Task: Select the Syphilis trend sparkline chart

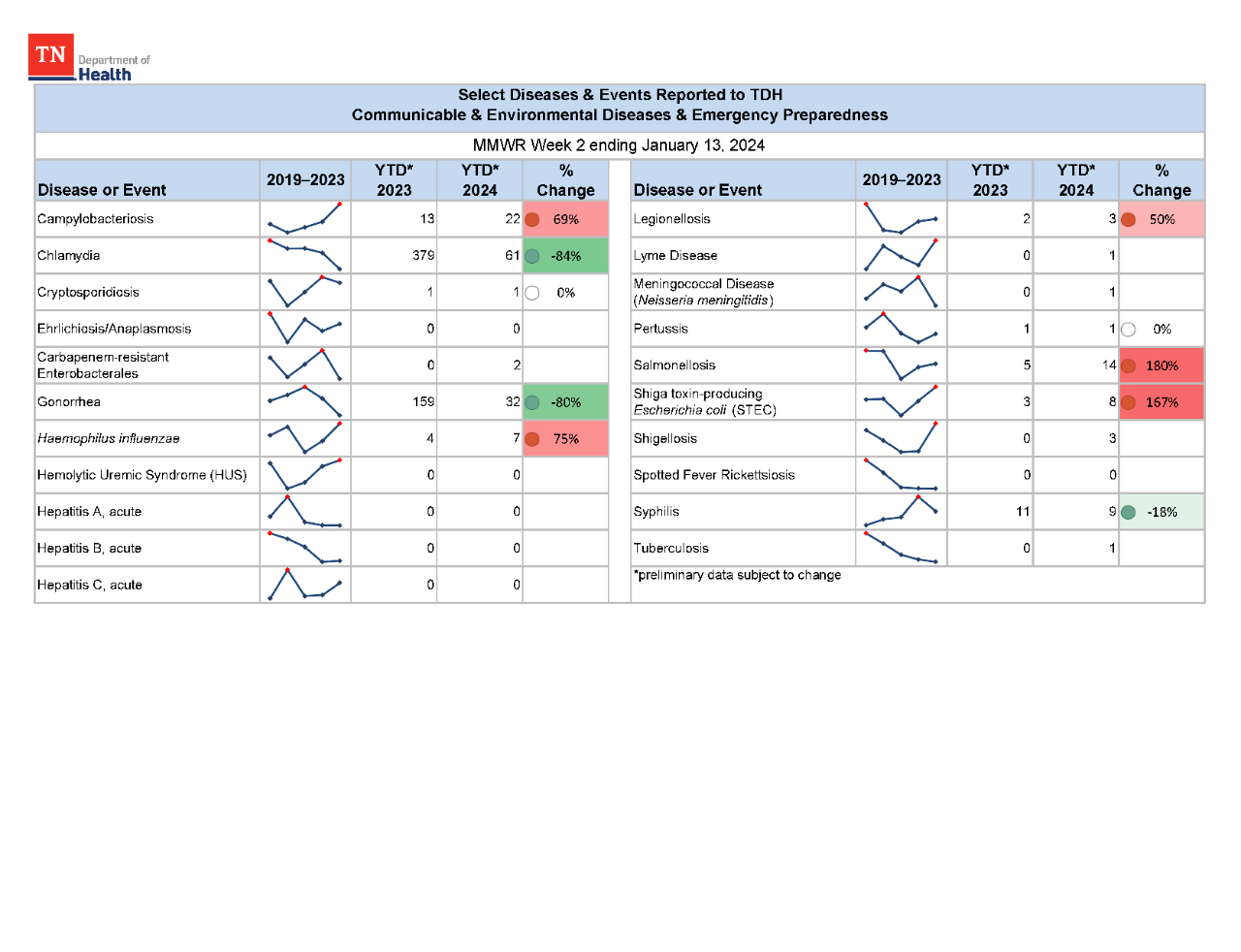Action: (901, 511)
